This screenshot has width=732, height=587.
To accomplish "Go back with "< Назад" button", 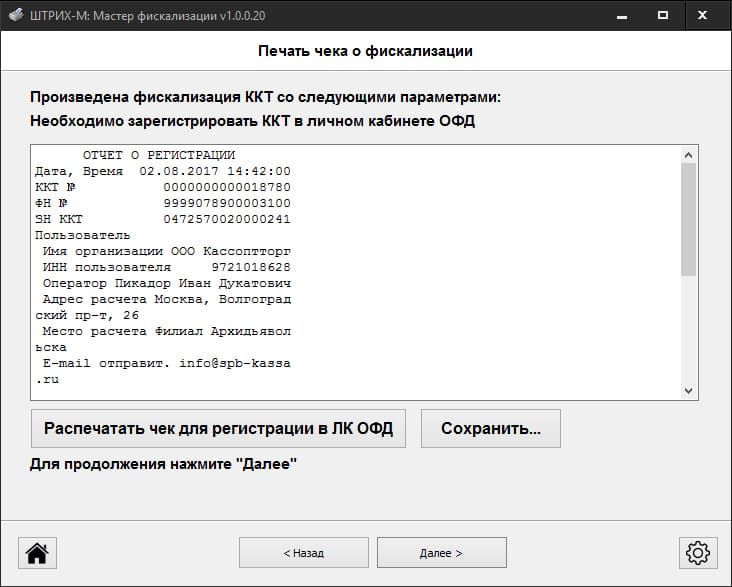I will coord(304,553).
